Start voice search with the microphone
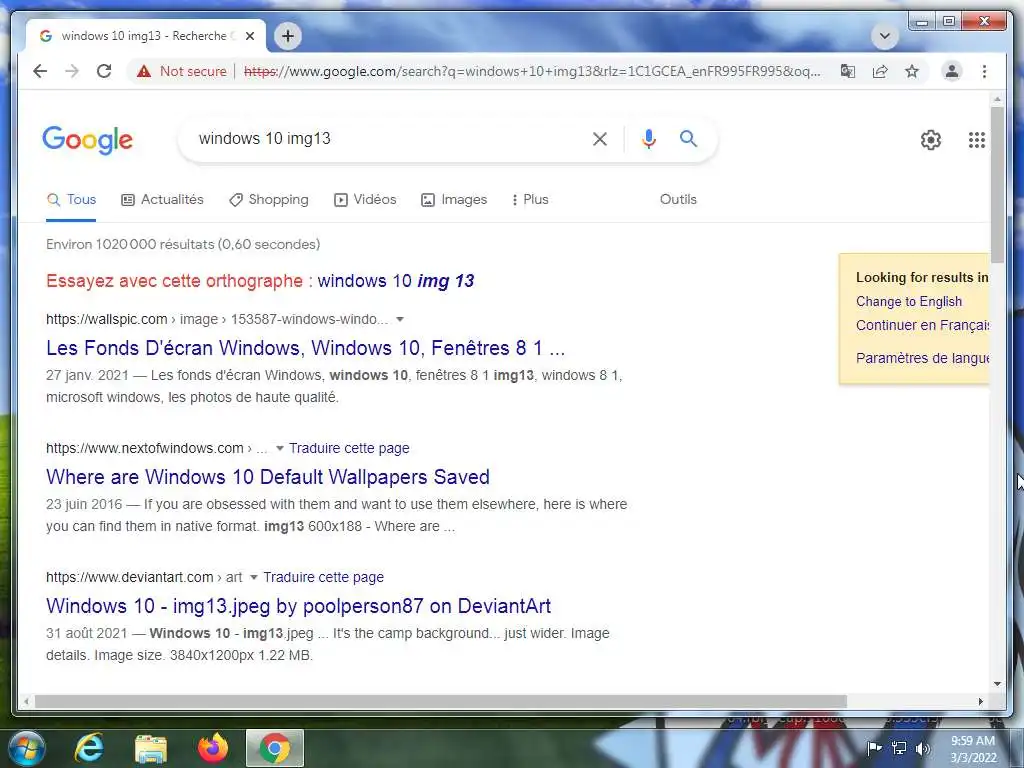 [648, 138]
